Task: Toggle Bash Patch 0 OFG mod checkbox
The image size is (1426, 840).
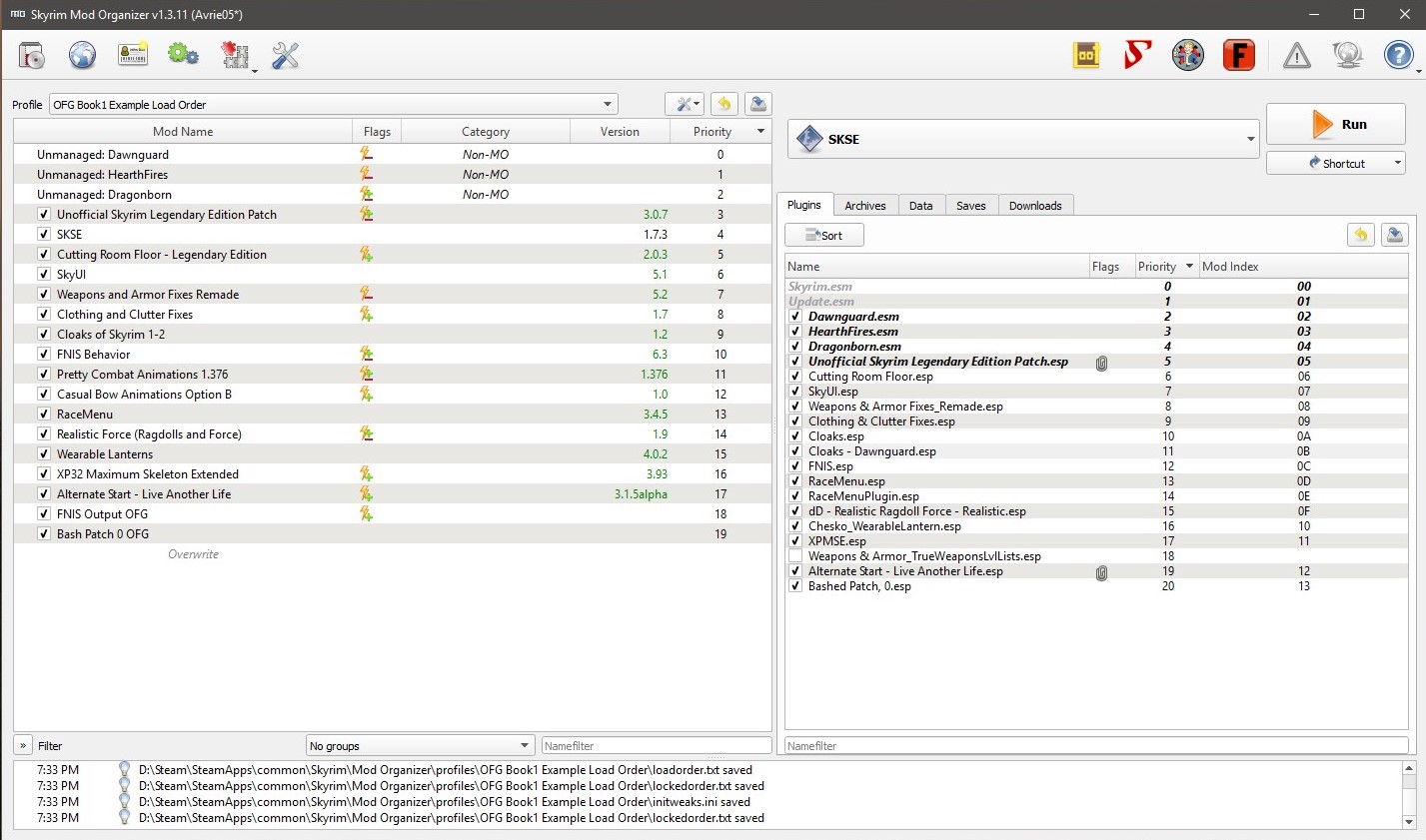Action: tap(44, 534)
